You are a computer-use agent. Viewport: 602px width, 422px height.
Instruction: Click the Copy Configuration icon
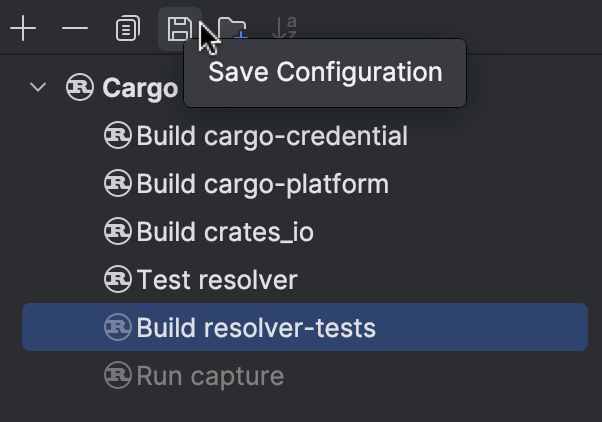(127, 28)
